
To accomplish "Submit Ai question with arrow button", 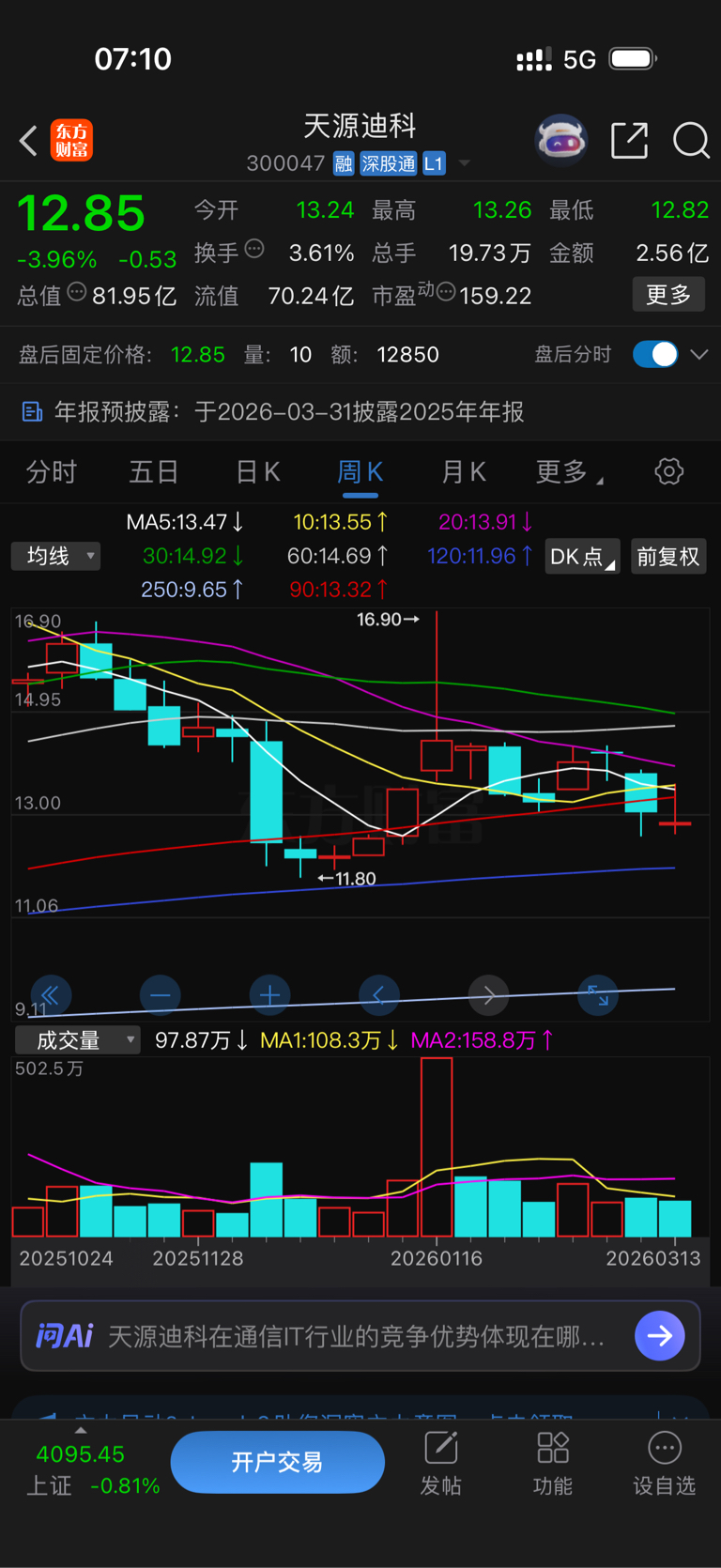I will coord(660,1335).
